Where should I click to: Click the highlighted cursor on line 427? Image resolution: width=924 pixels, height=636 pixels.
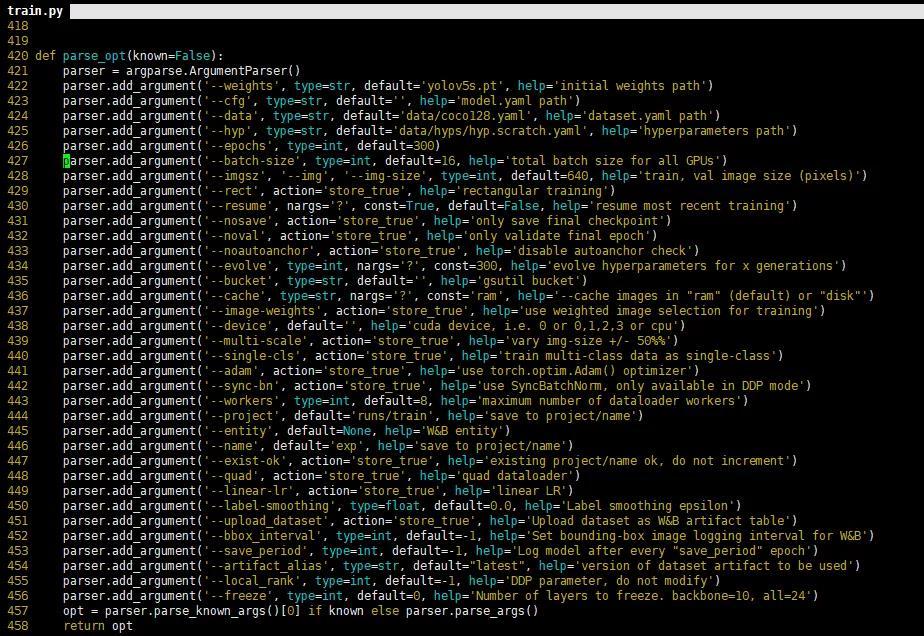pyautogui.click(x=66, y=161)
